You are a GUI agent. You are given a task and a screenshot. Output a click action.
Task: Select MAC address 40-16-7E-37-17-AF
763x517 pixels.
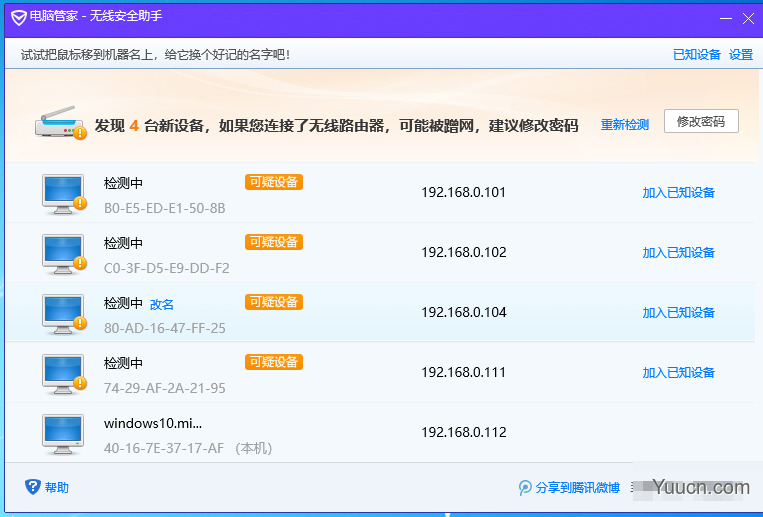click(164, 448)
